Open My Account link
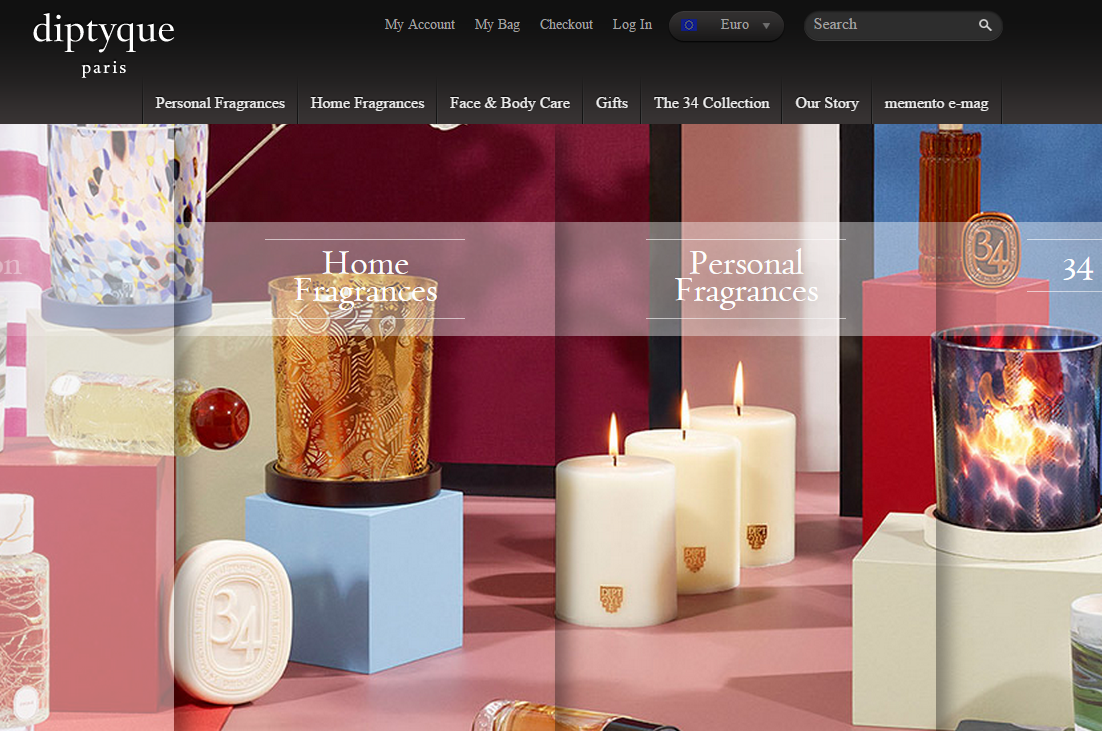This screenshot has width=1102, height=731. click(x=420, y=25)
